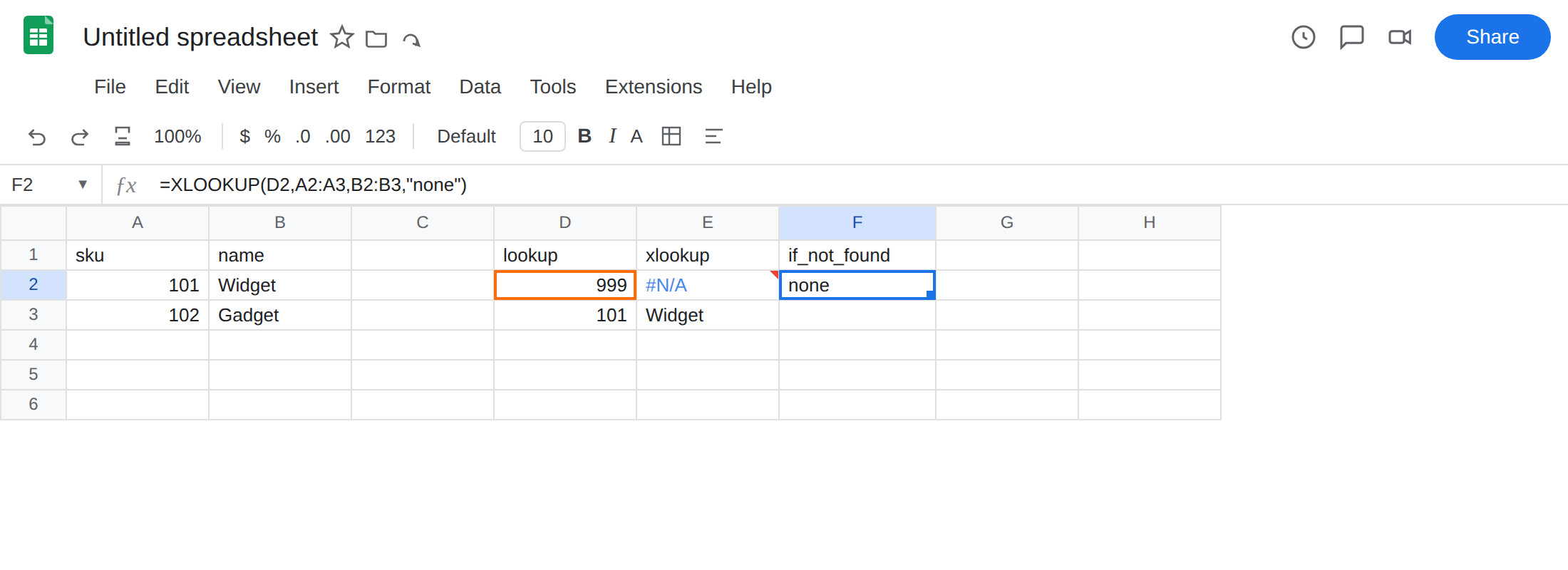1568x570 pixels.
Task: Select the if_not_found header cell
Action: (x=857, y=255)
